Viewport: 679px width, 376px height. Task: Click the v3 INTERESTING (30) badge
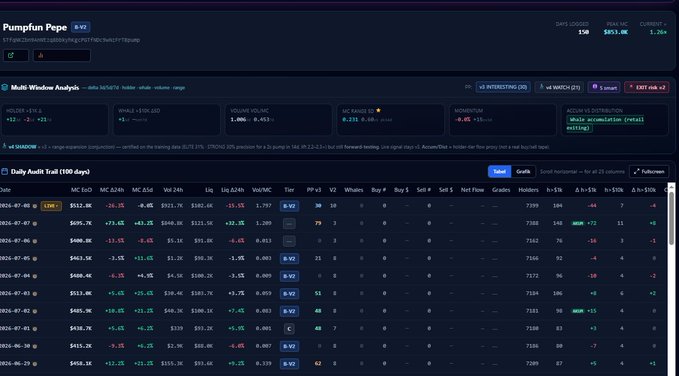(503, 88)
